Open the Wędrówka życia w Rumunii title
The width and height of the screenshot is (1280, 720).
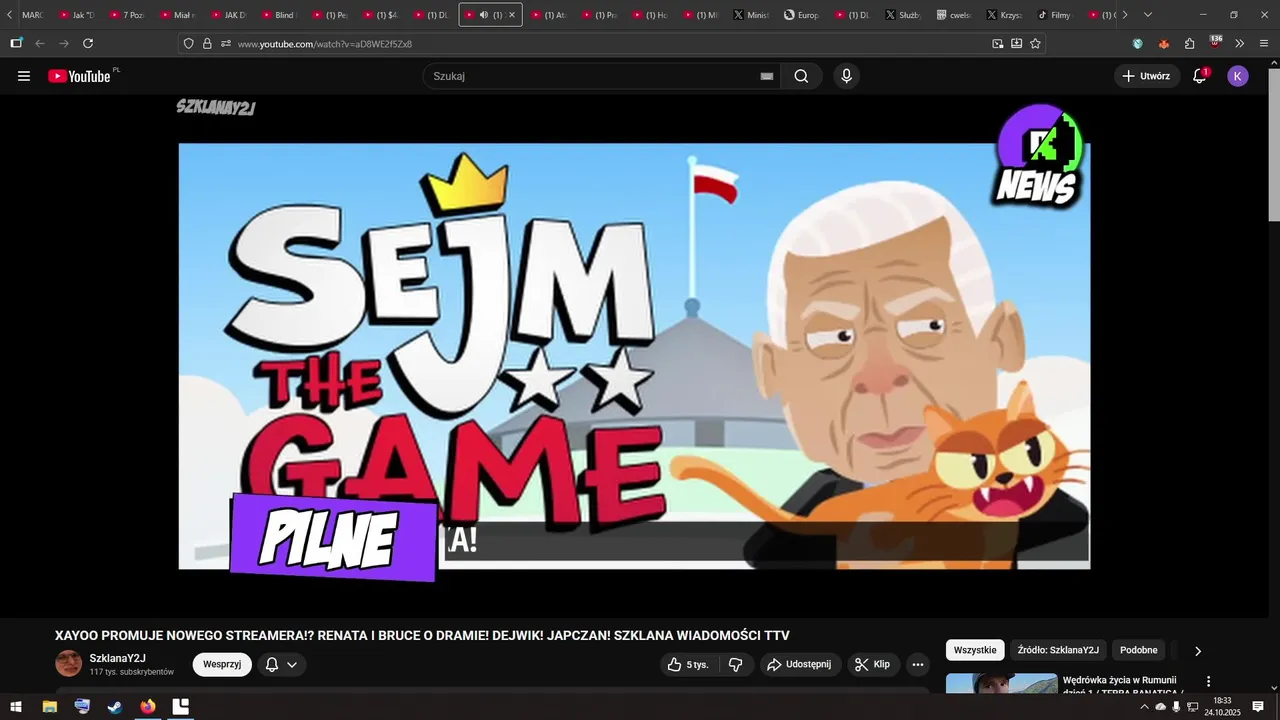[x=1125, y=685]
